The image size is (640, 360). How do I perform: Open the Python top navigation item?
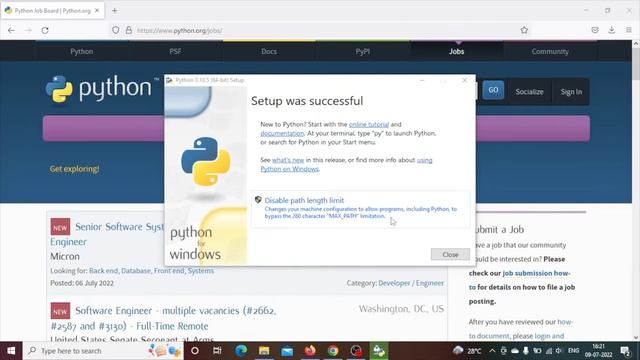click(82, 51)
